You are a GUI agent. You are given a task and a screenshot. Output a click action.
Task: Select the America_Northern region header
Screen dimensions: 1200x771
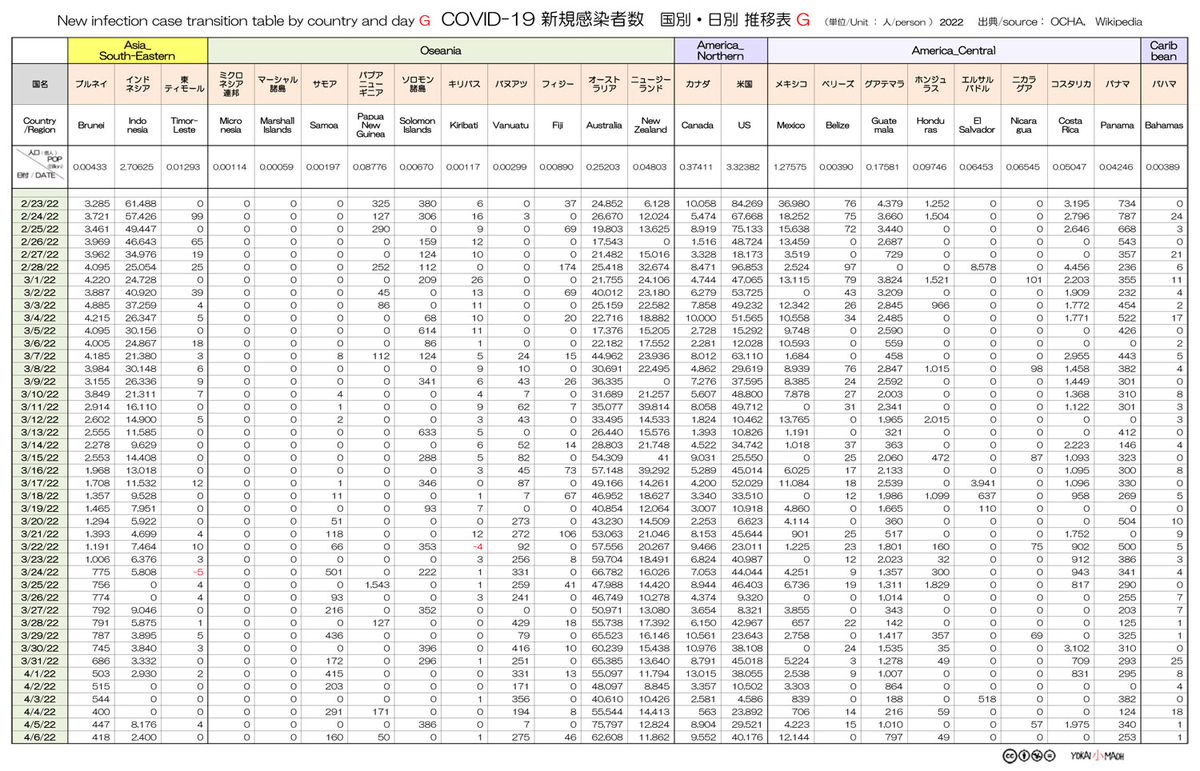point(721,50)
